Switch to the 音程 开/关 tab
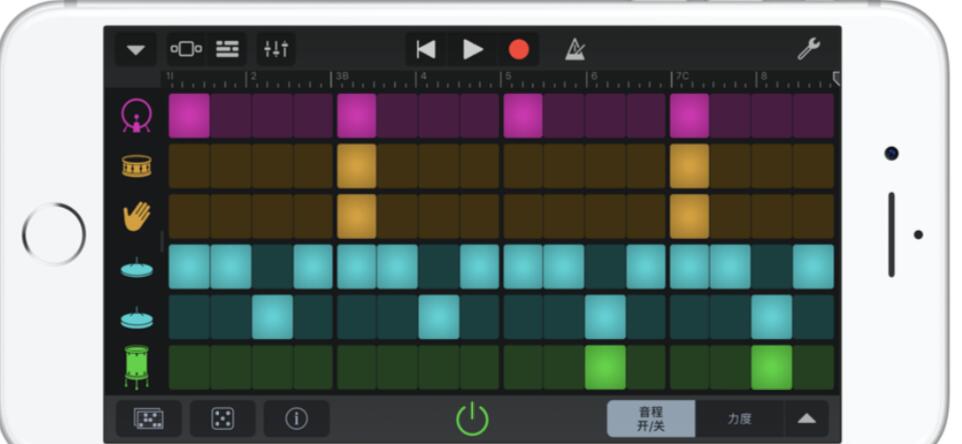The height and width of the screenshot is (444, 962). point(651,418)
